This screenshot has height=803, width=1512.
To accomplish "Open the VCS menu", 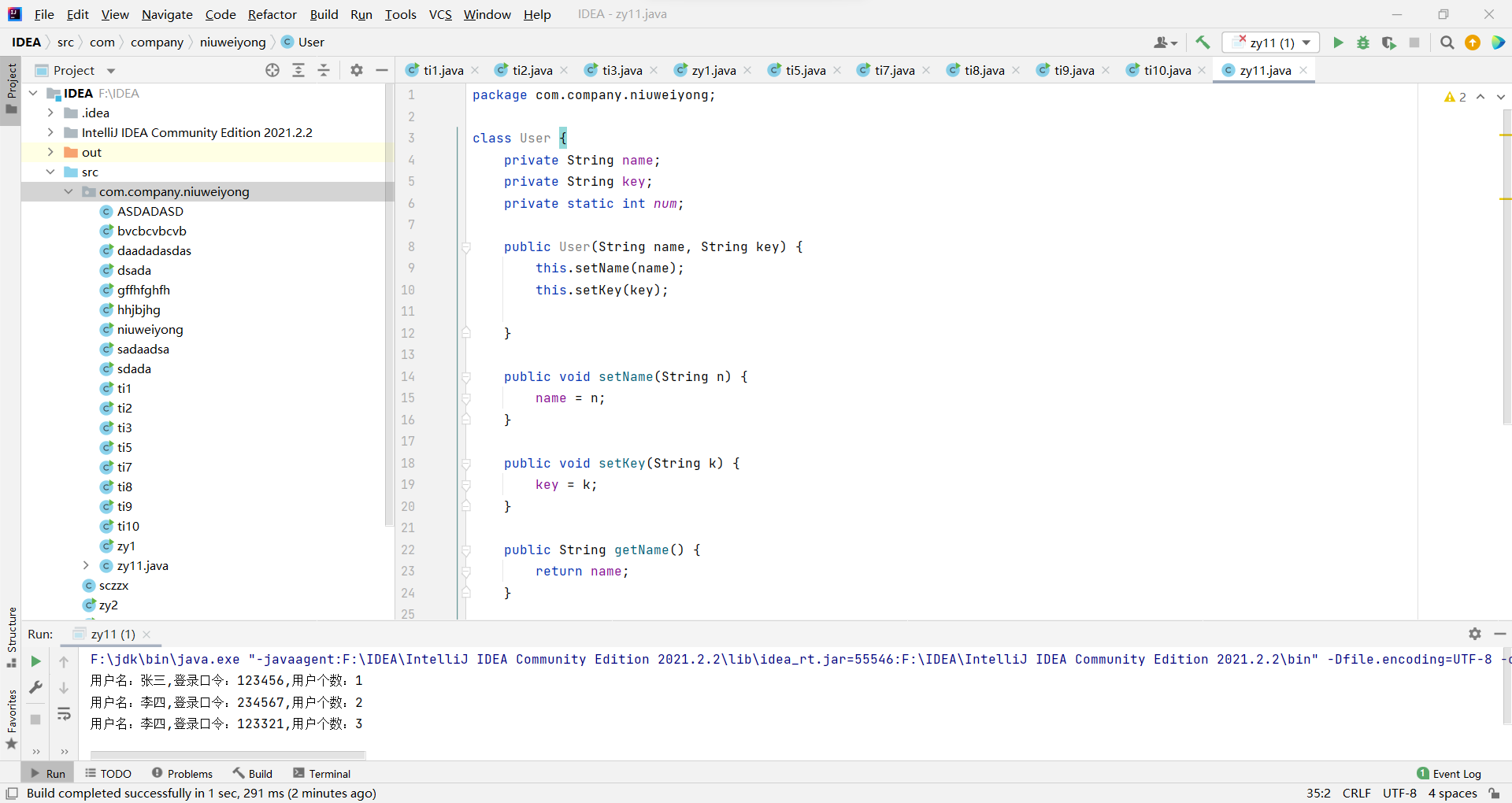I will pos(440,14).
